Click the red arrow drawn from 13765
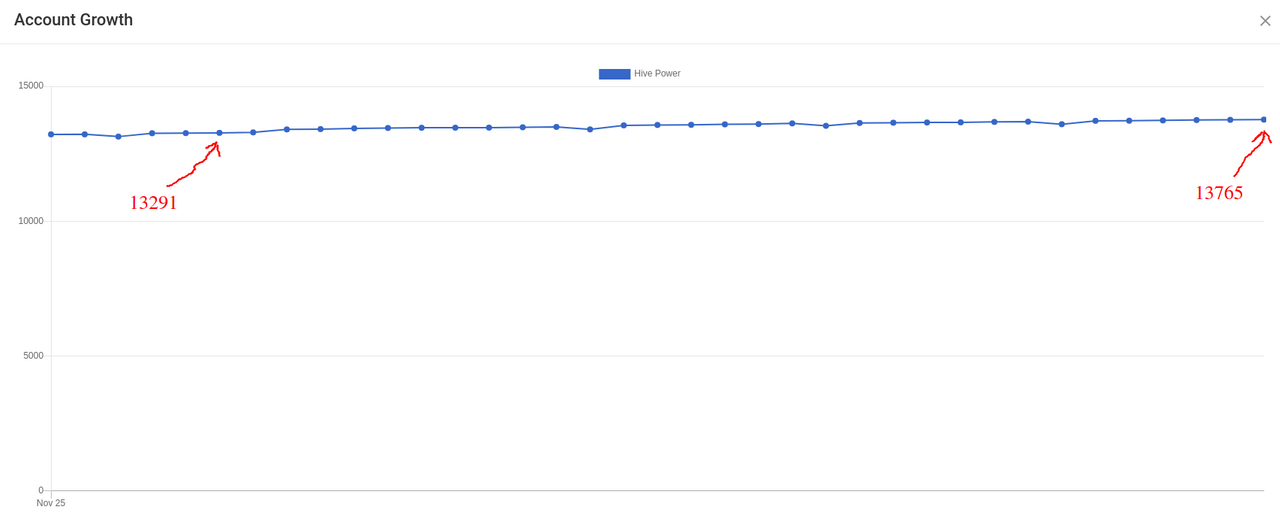Image resolution: width=1280 pixels, height=519 pixels. pos(1252,153)
